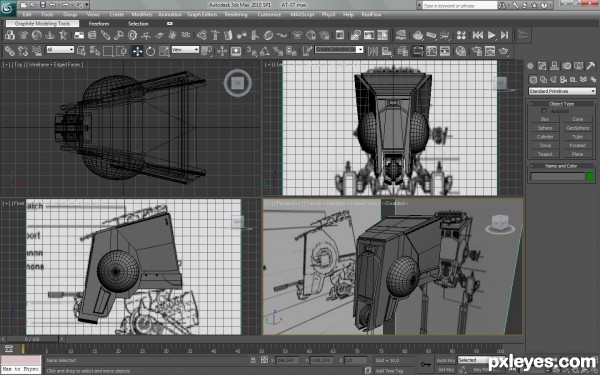Click the Render Production teapot icon
600x375 pixels.
[504, 51]
